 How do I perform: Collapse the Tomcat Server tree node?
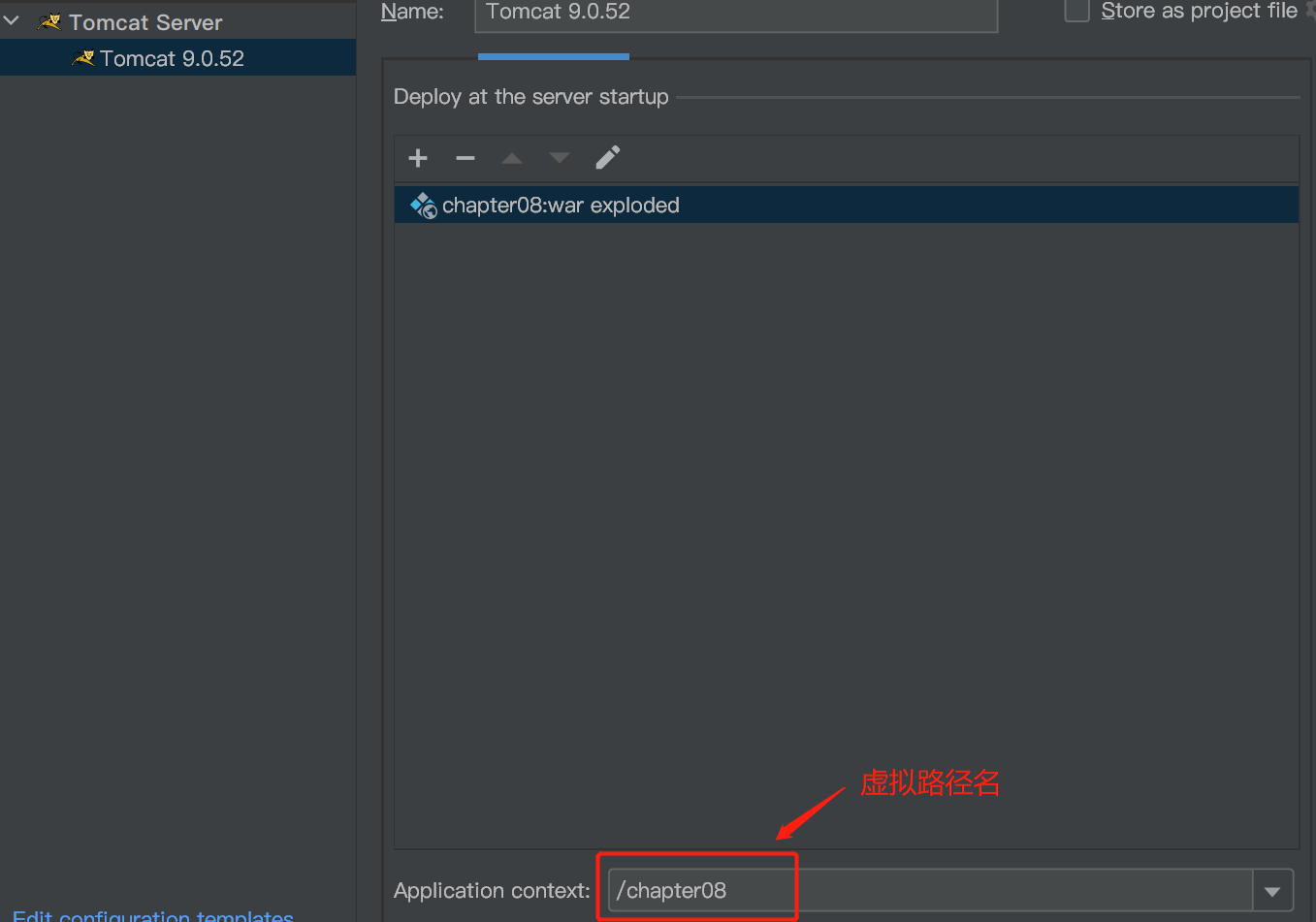pos(12,20)
